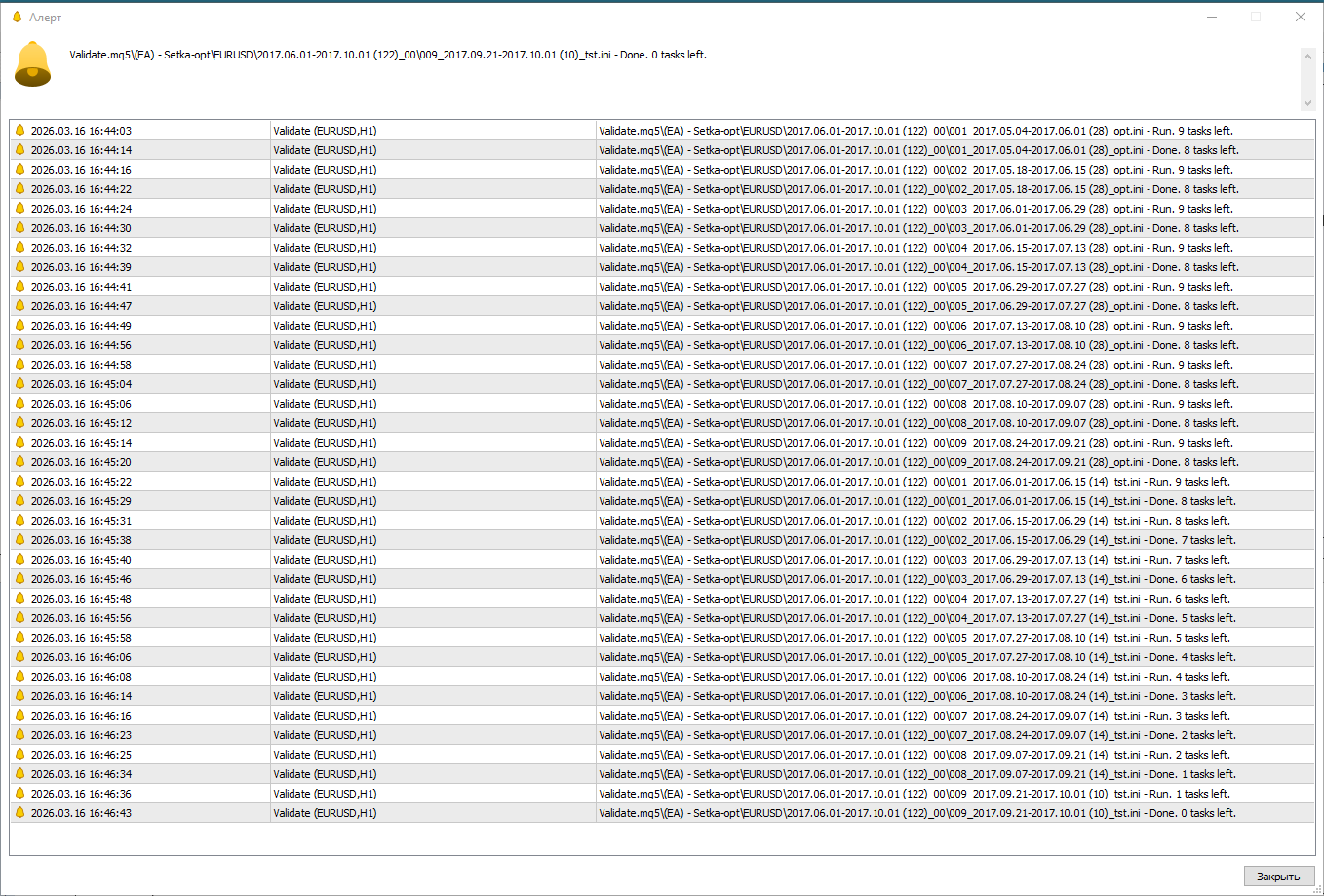Click message 001_2017.05.04-2017.06.01 (28)_opt.ini Done
Image resolution: width=1324 pixels, height=896 pixels.
pos(918,150)
